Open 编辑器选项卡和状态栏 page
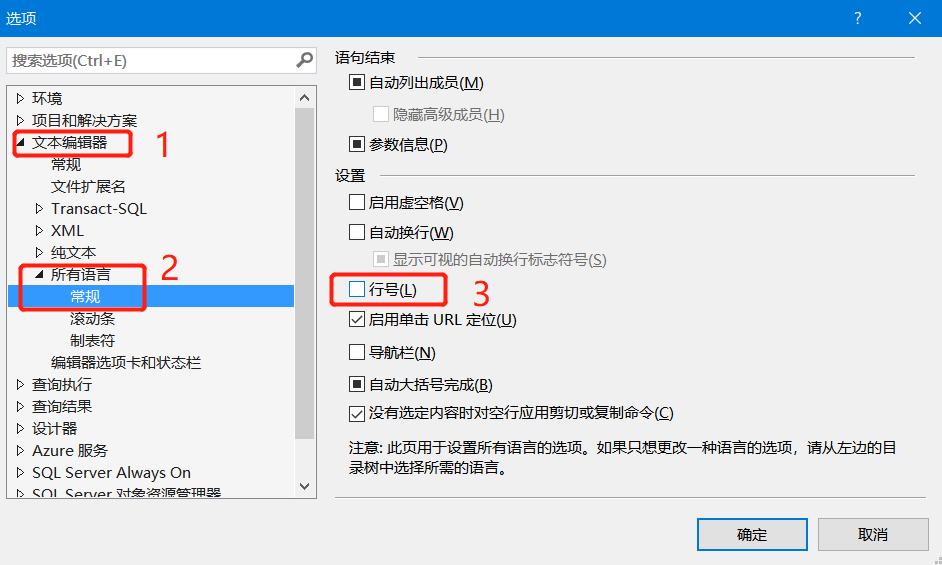Screen dimensions: 942x565 pyautogui.click(x=126, y=362)
